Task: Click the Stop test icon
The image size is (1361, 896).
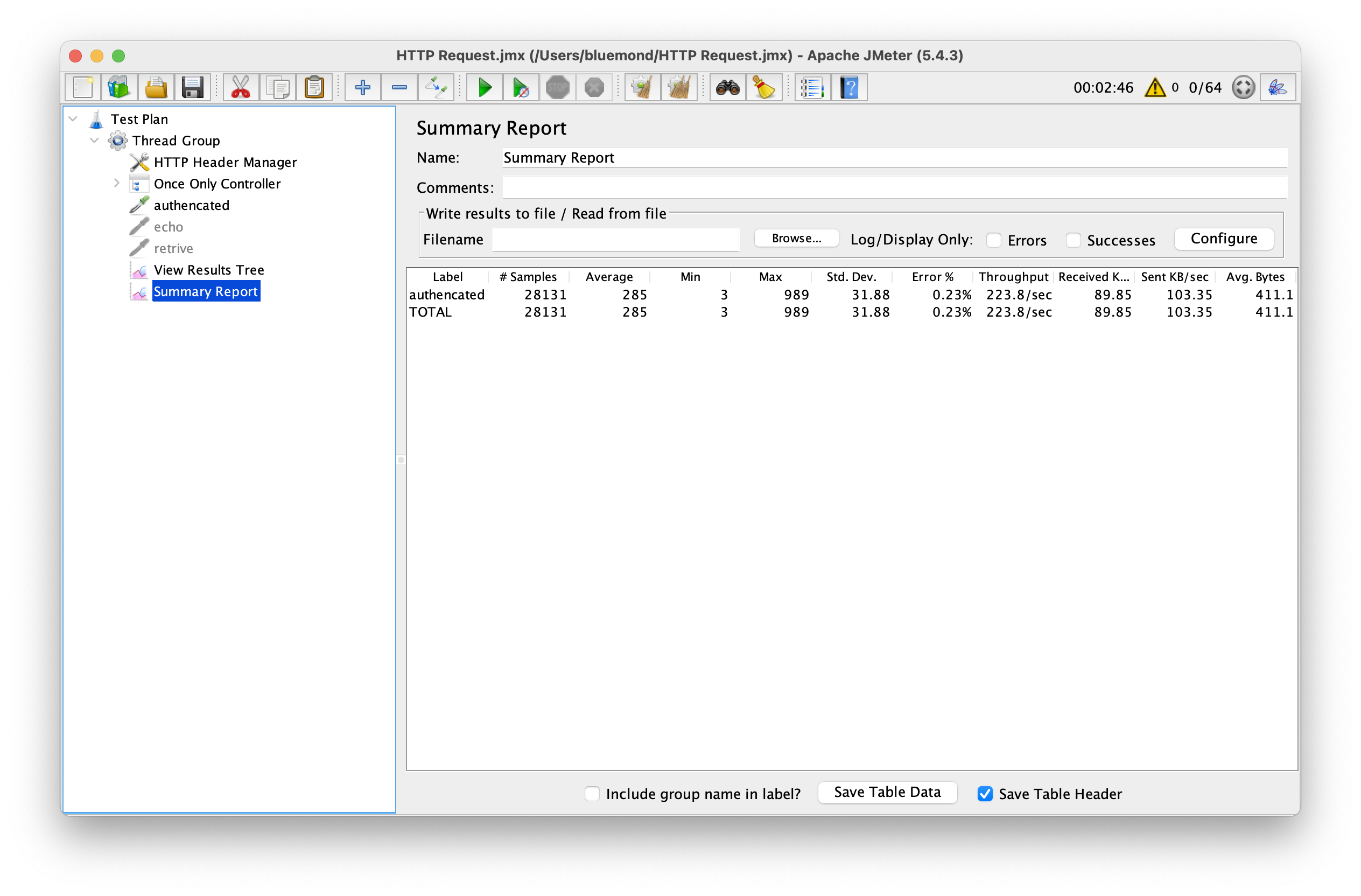Action: coord(558,87)
